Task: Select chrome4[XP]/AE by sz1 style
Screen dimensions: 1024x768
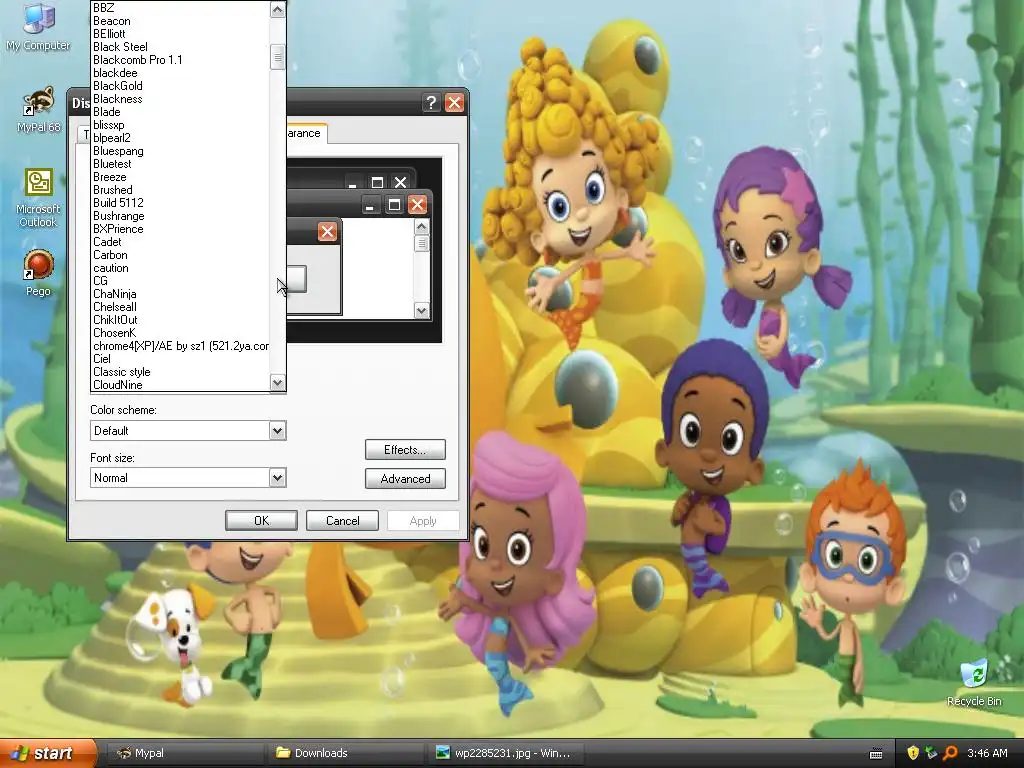Action: tap(180, 346)
